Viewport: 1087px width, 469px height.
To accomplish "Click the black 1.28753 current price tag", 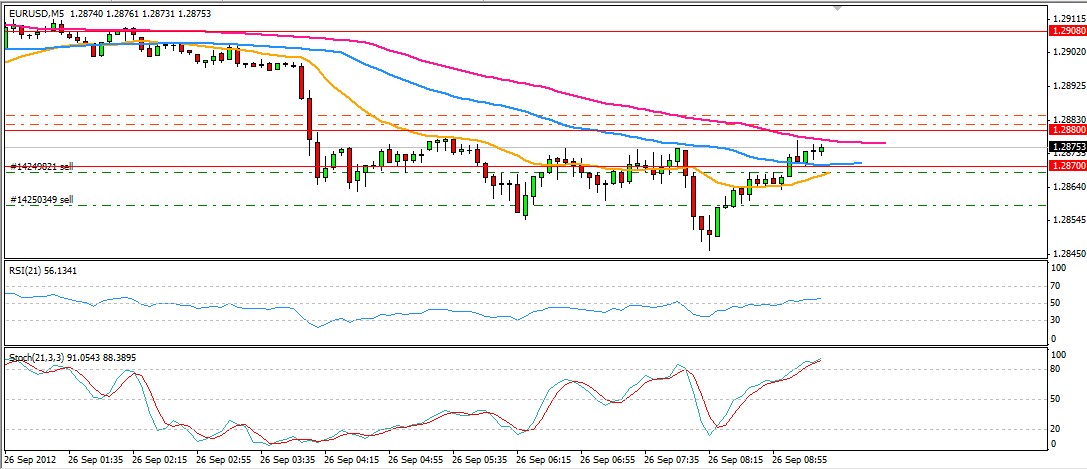I will click(x=1066, y=146).
